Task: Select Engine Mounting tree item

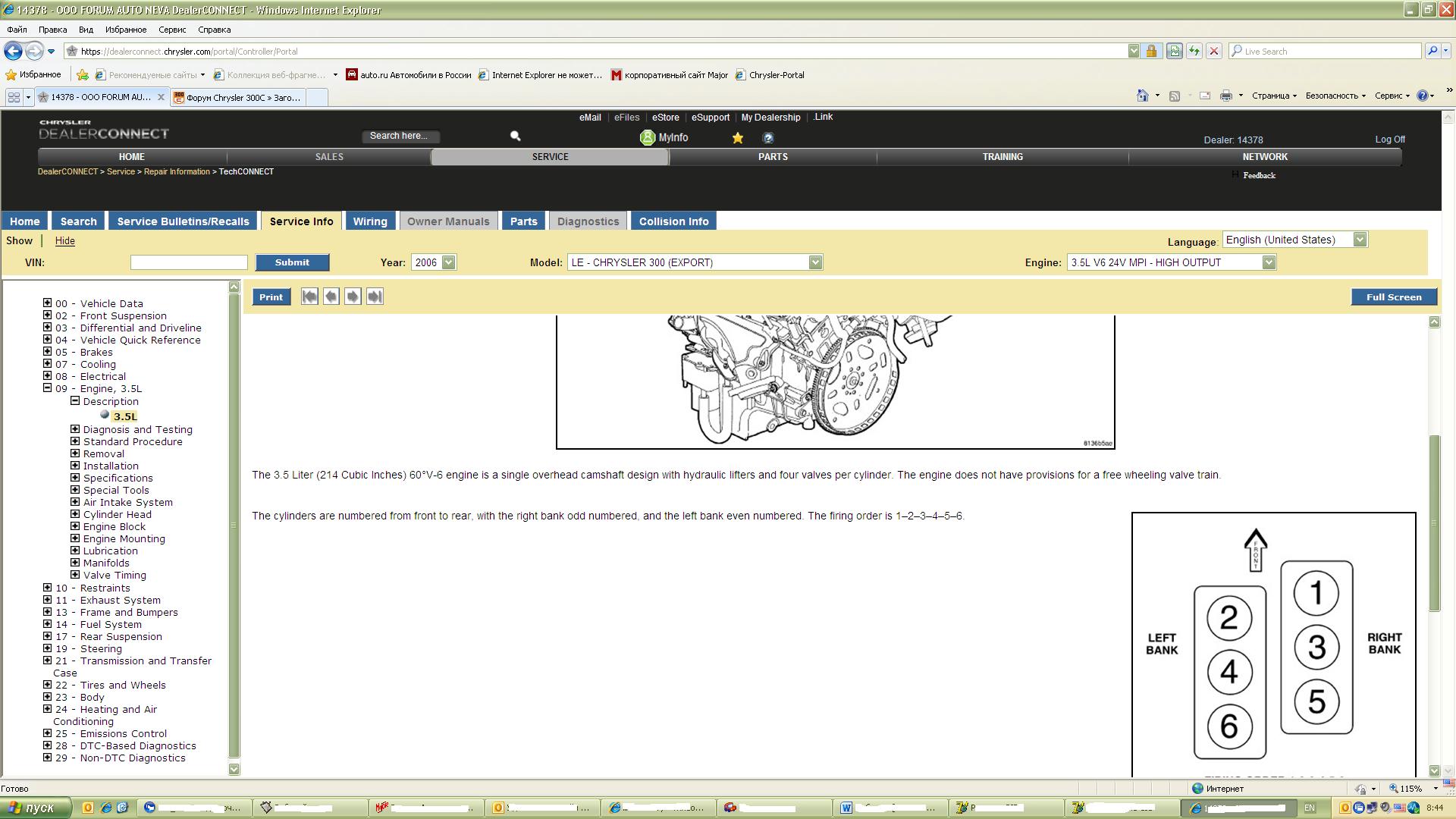Action: coord(124,538)
